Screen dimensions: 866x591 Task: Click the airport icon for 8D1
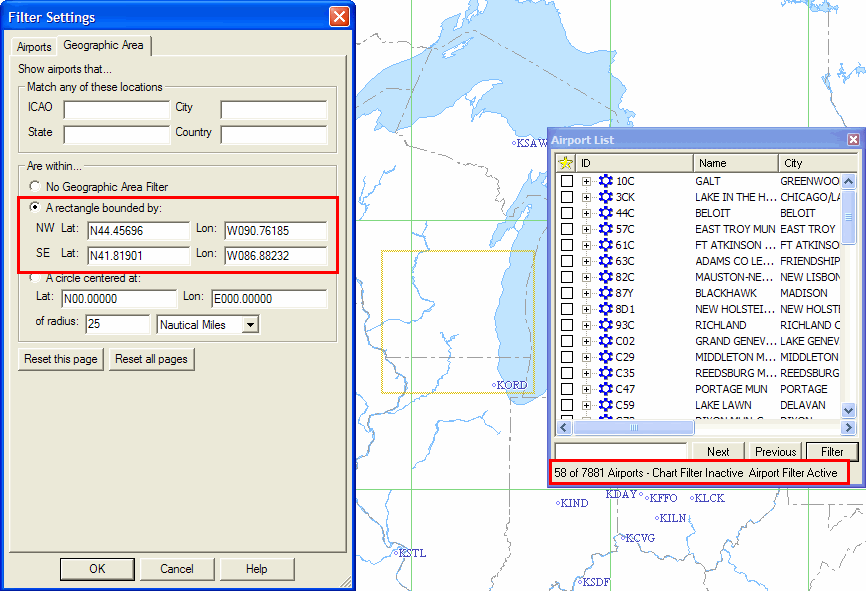[606, 309]
